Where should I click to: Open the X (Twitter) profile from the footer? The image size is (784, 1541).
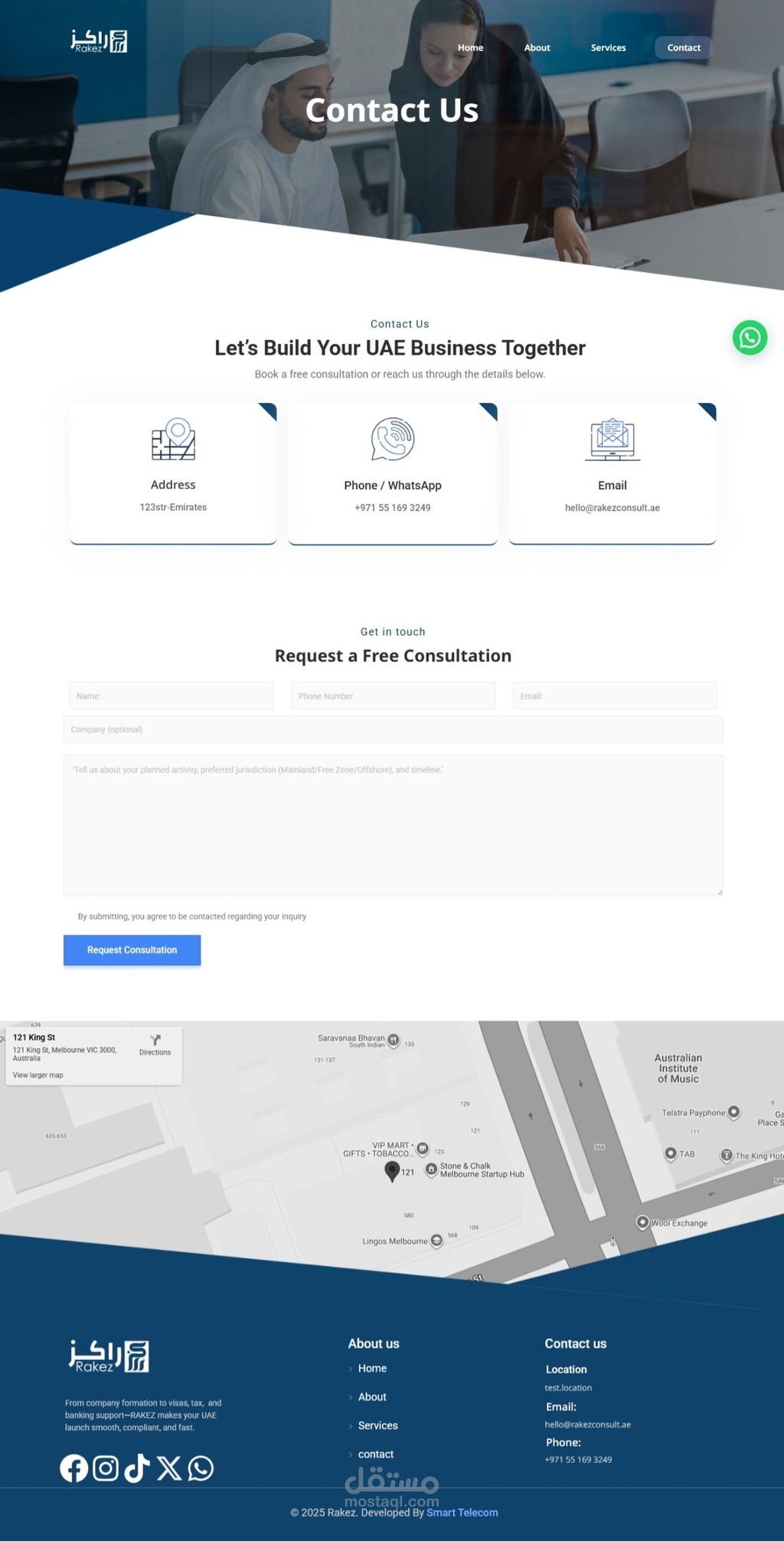(169, 1467)
